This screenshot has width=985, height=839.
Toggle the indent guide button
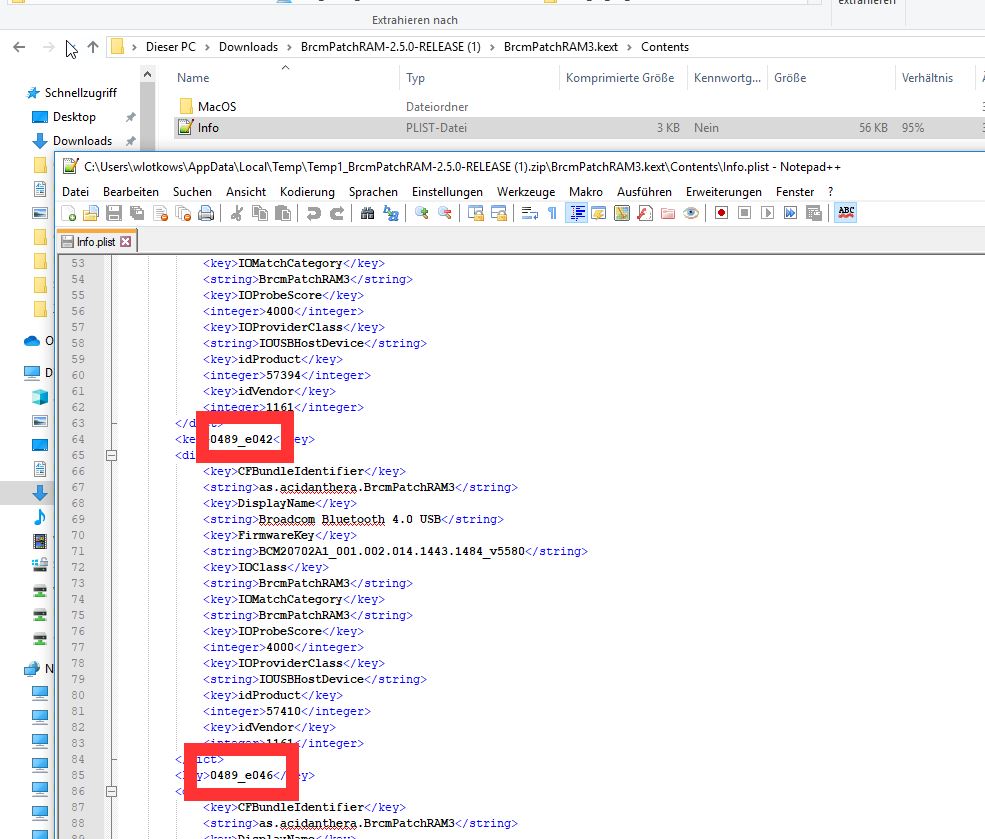[x=576, y=213]
